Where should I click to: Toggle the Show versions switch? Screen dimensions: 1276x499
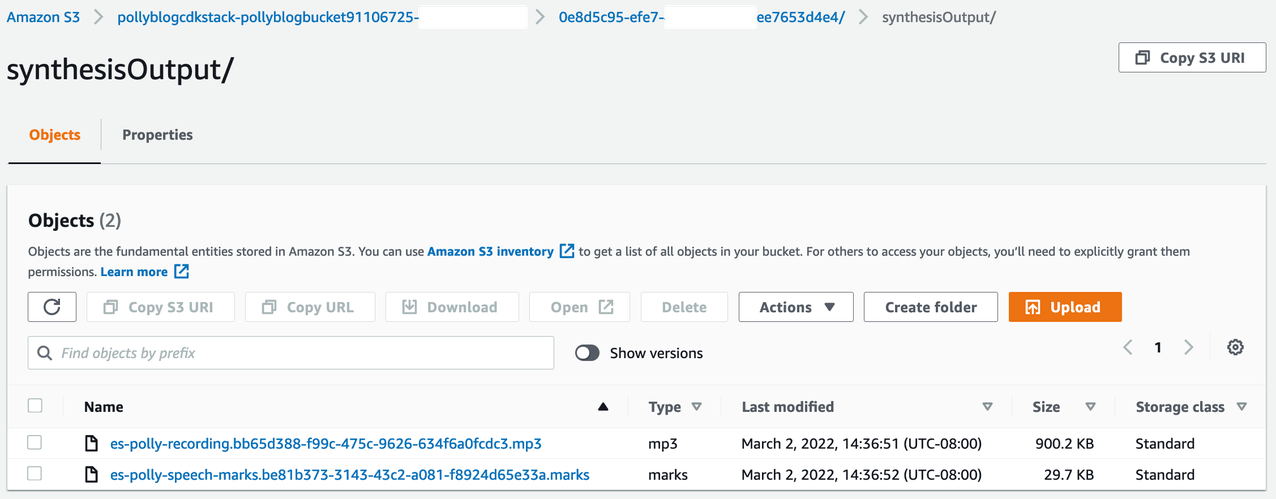tap(587, 353)
